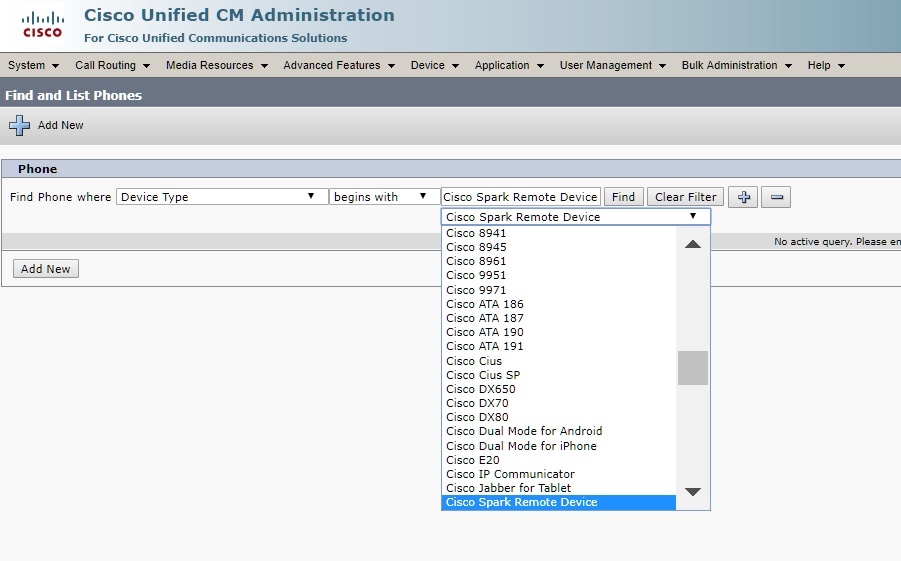Select Cisco ATA 190 option
Screen dimensions: 901x561
coord(559,332)
